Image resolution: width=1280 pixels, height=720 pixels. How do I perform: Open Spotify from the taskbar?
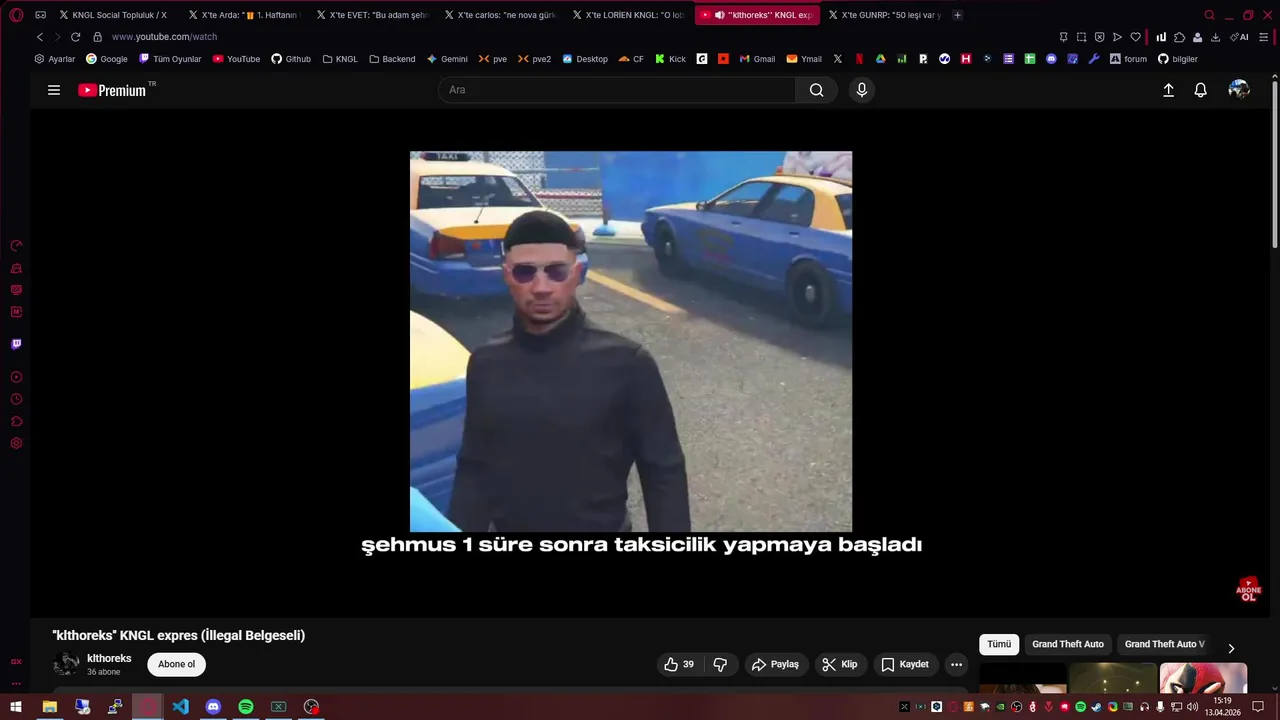(246, 707)
